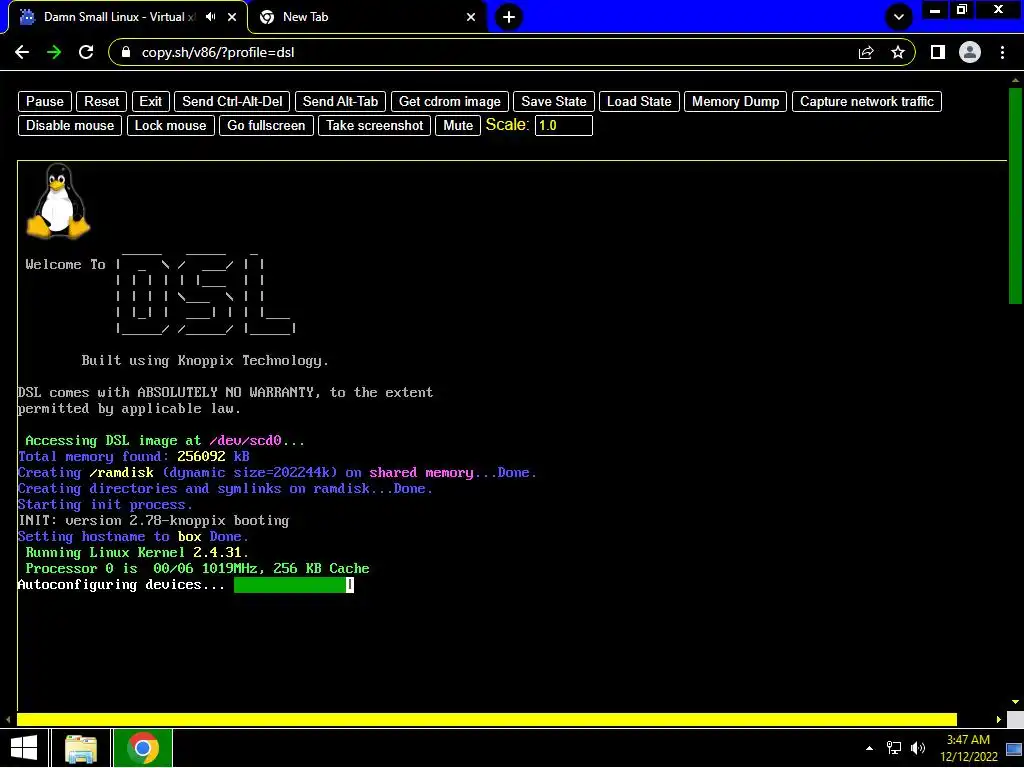
Task: Reload the page with the refresh icon
Action: pos(86,52)
